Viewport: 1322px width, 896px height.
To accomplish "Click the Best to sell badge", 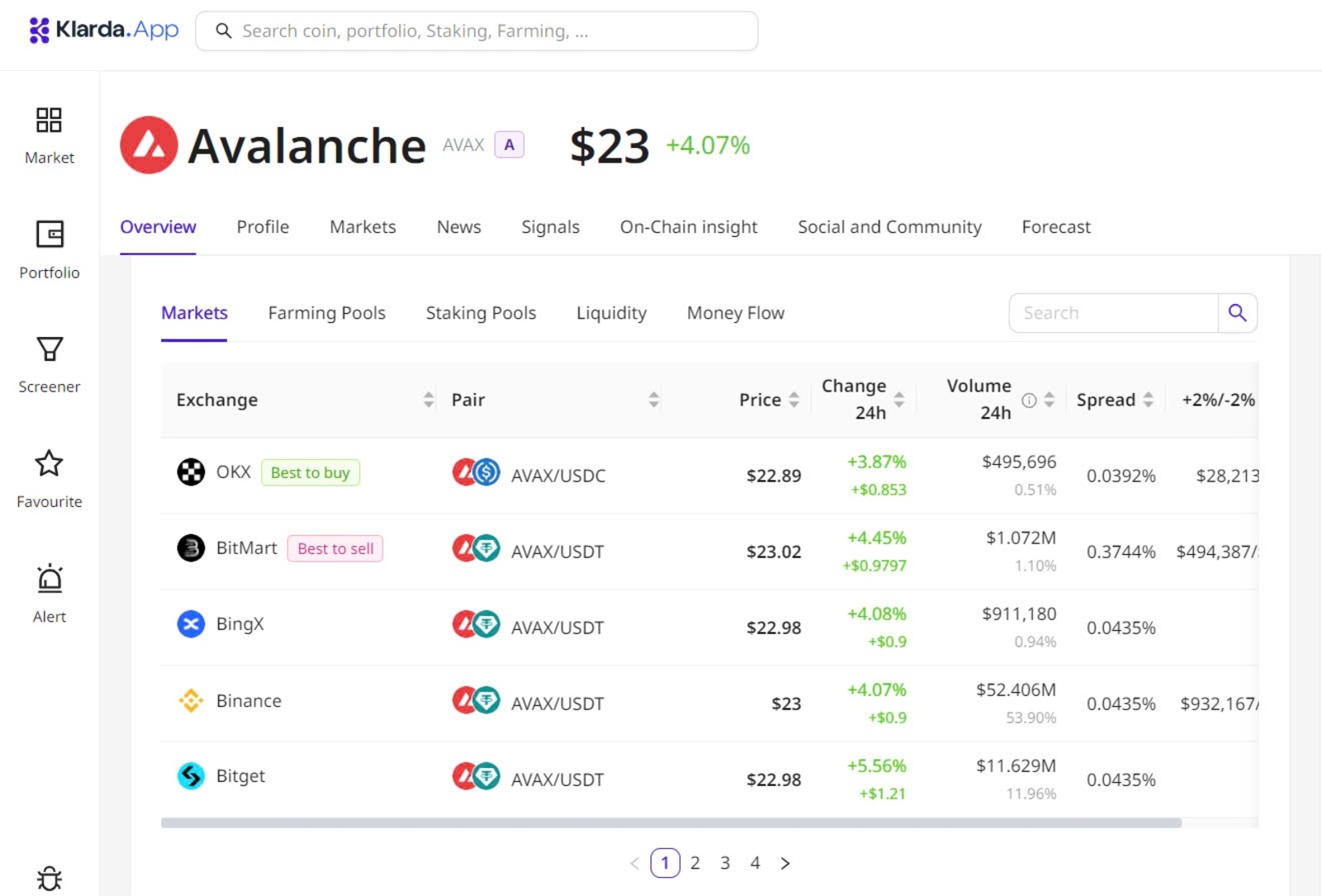I will pyautogui.click(x=335, y=548).
